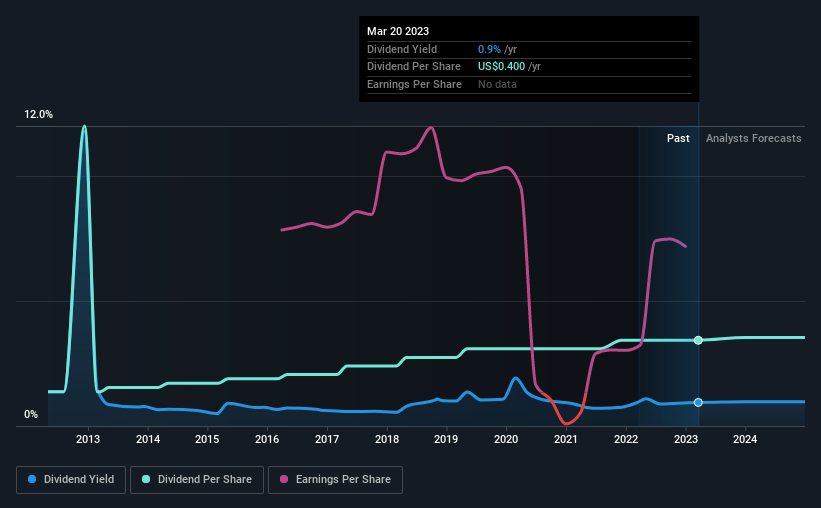821x508 pixels.
Task: Click the 2014 x-axis label
Action: (x=148, y=439)
